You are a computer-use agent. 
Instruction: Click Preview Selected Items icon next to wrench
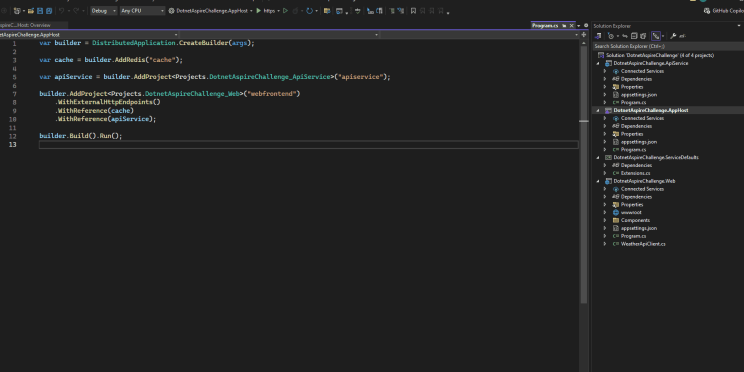(682, 36)
